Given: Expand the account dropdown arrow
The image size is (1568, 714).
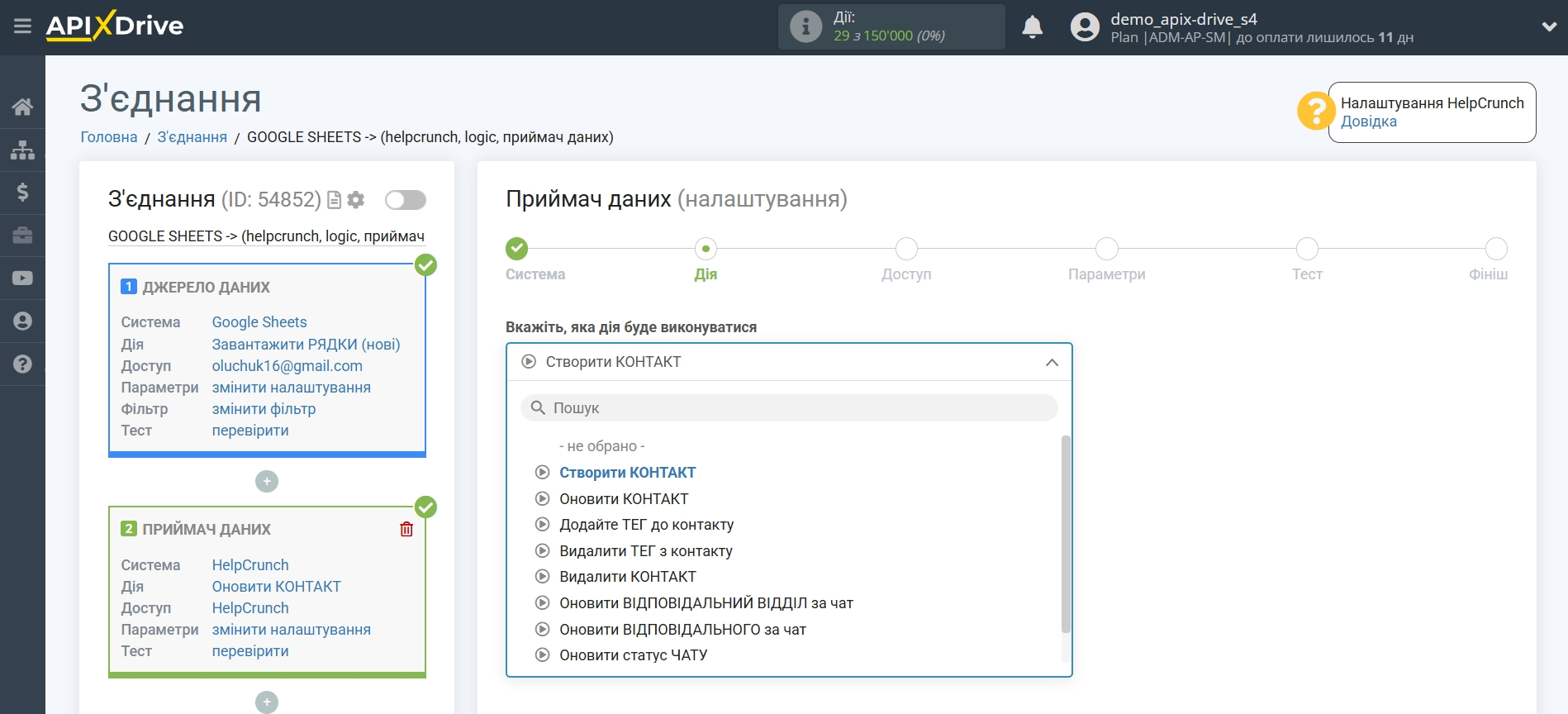Looking at the screenshot, I should pyautogui.click(x=1549, y=26).
